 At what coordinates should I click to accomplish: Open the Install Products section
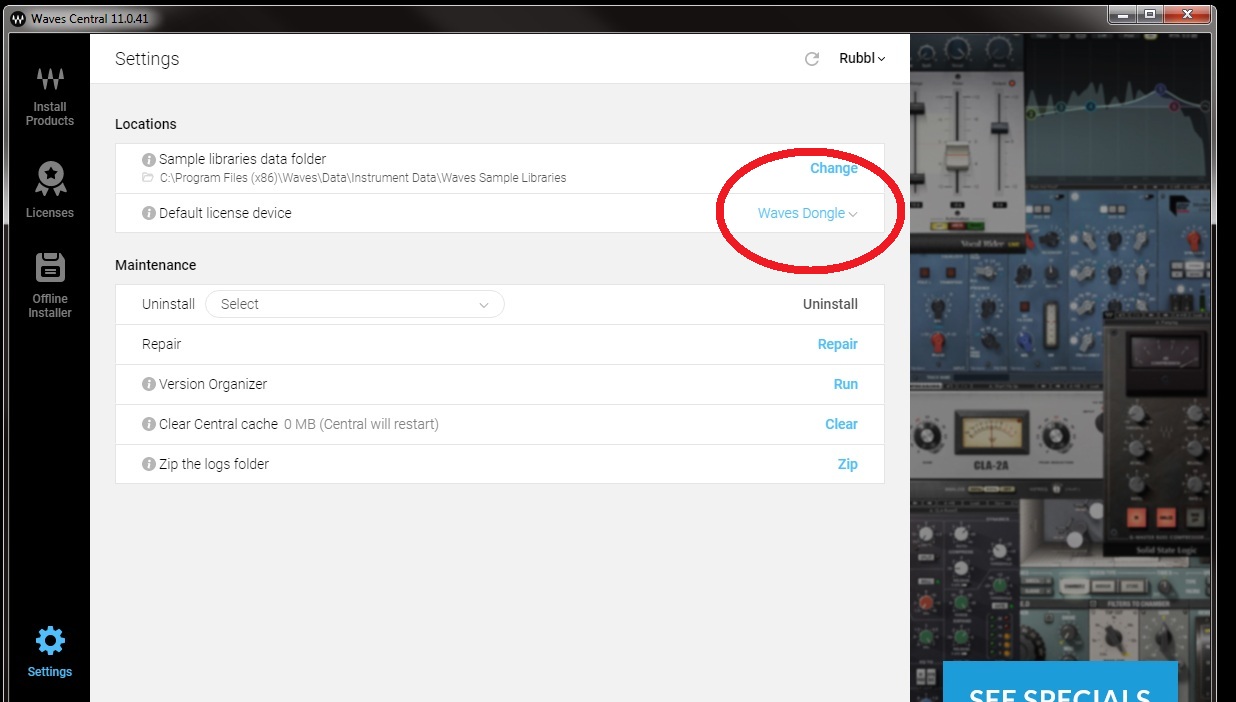(50, 97)
